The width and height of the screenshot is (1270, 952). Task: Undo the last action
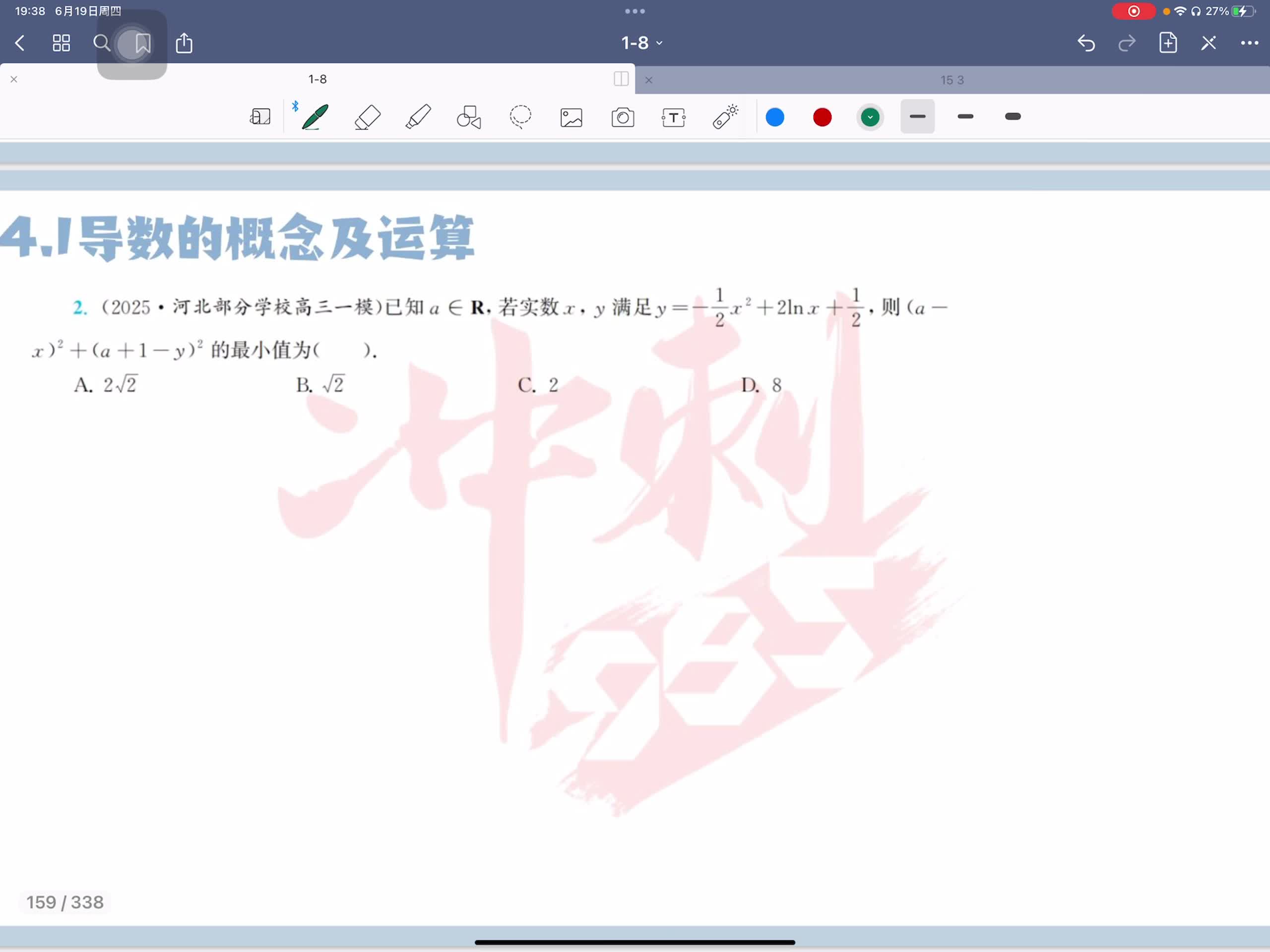(x=1085, y=43)
